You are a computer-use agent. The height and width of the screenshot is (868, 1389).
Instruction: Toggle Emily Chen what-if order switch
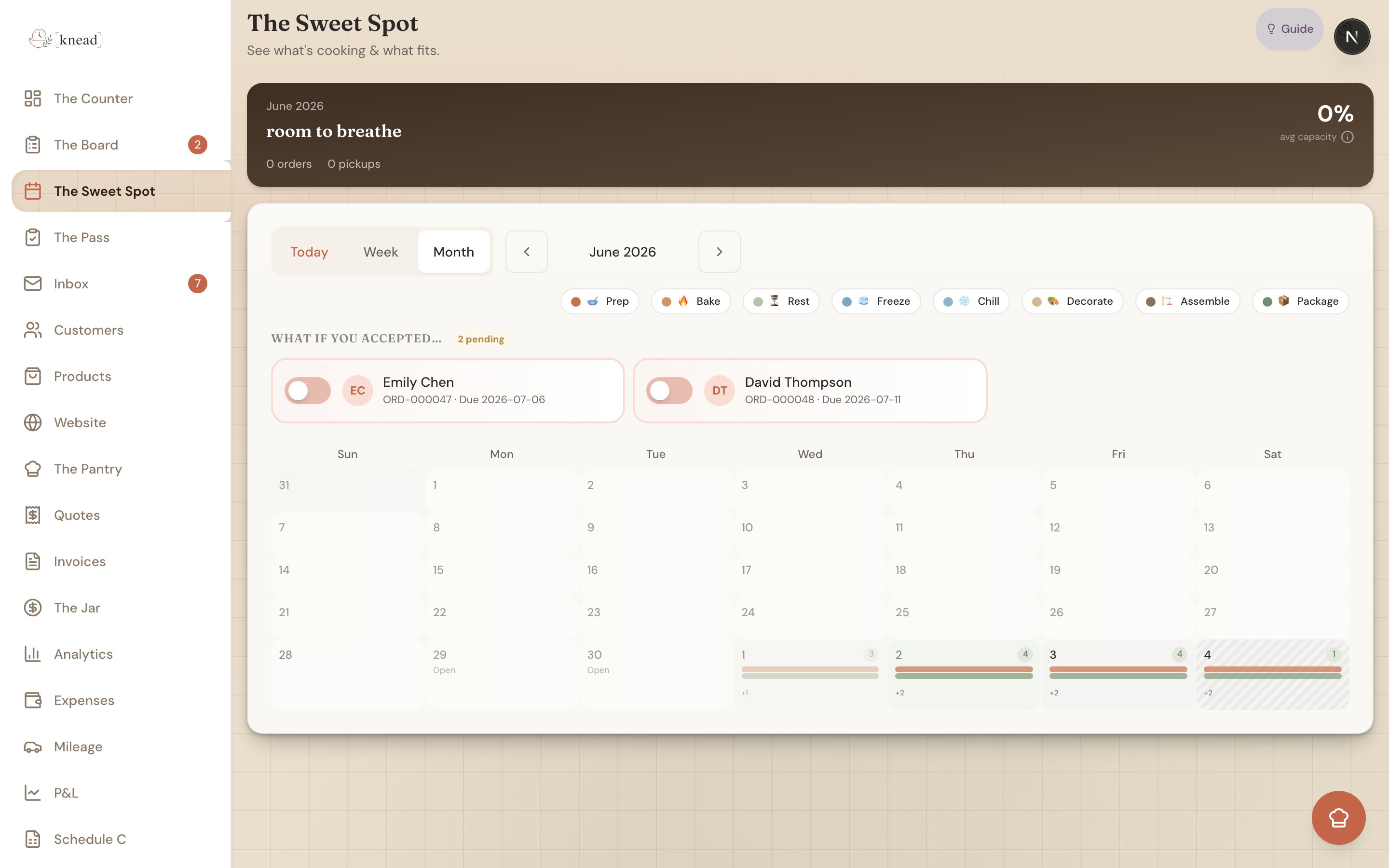(308, 391)
